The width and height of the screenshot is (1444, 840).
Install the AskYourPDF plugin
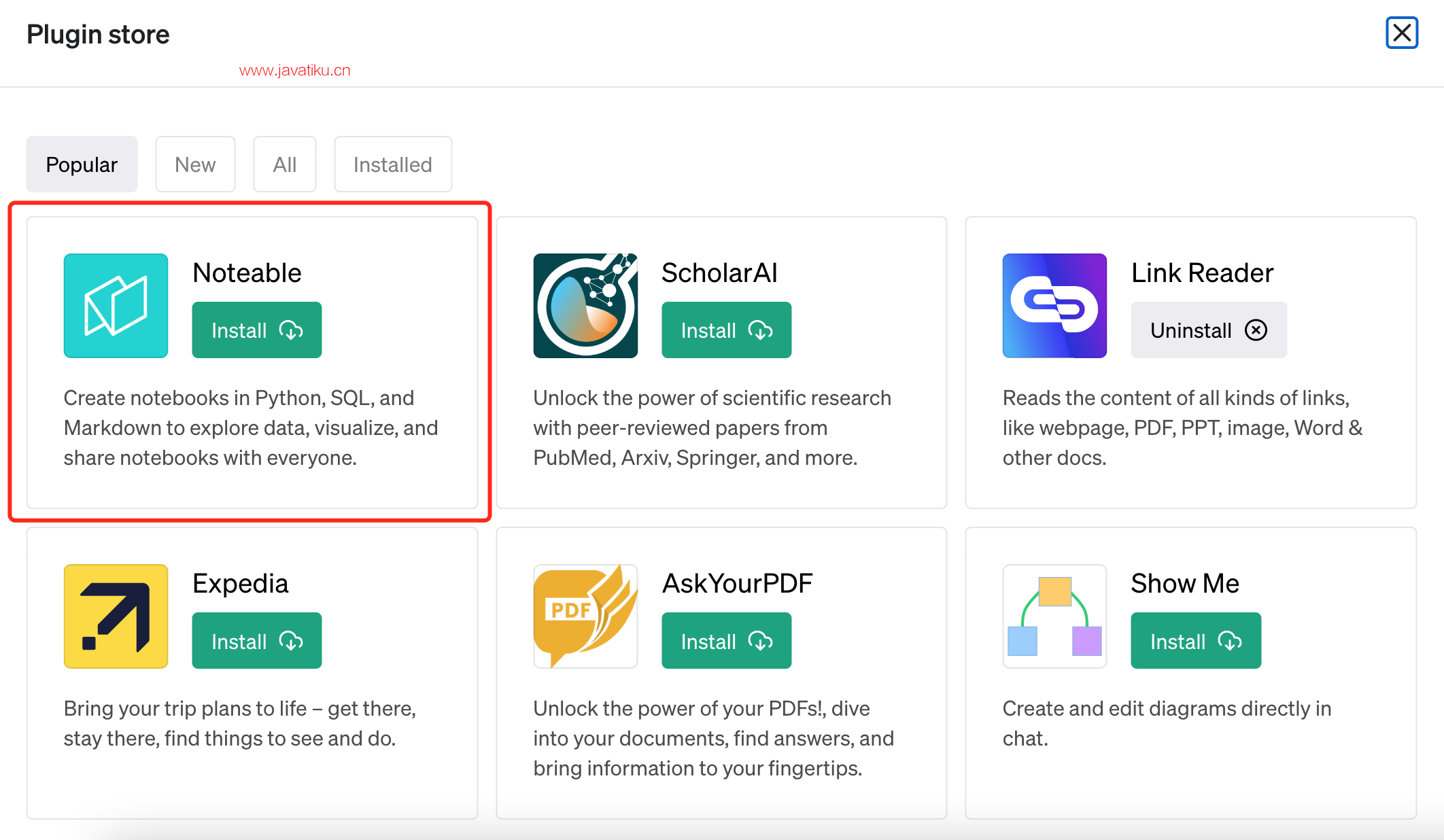(x=727, y=641)
